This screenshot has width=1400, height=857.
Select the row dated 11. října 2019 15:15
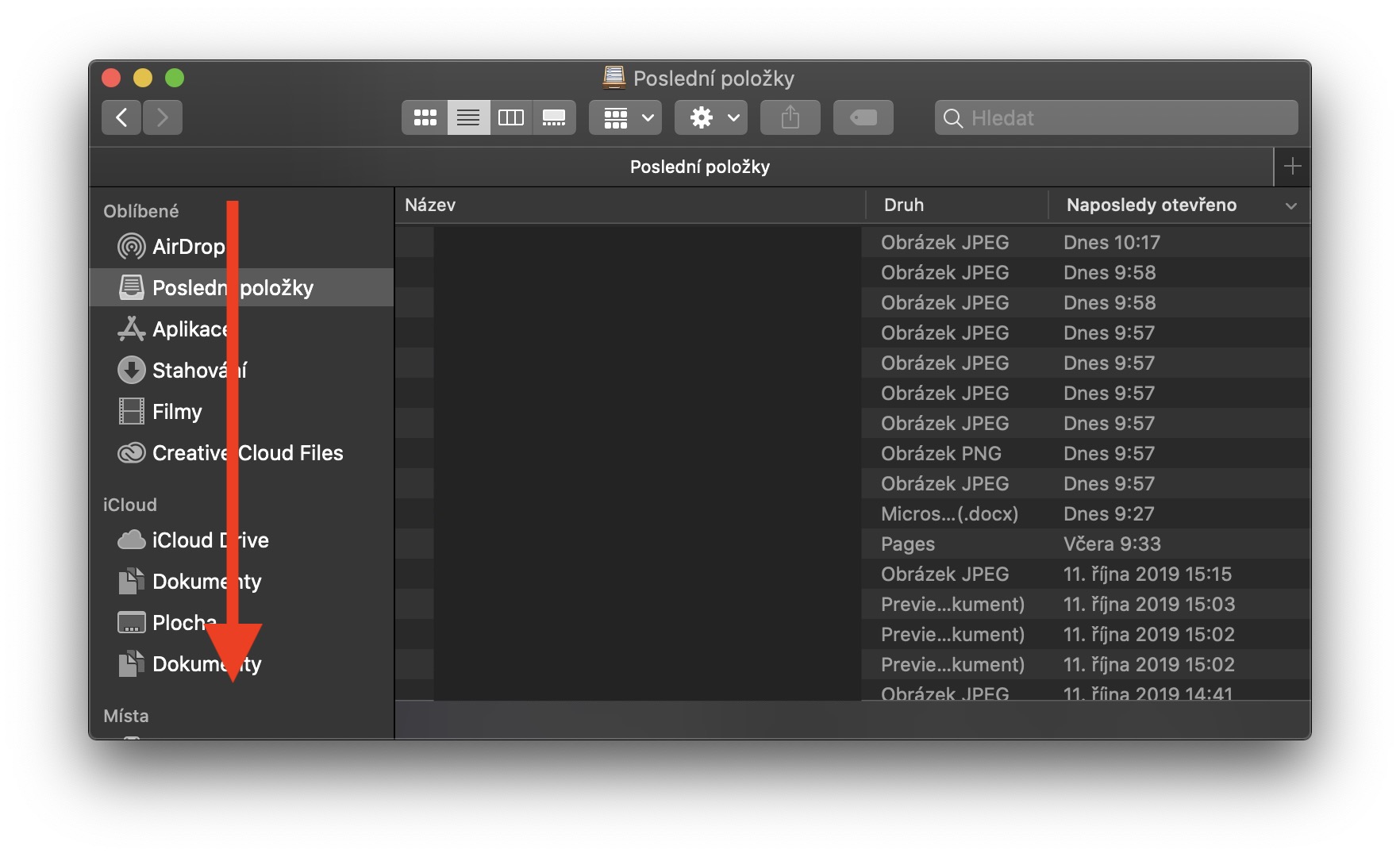pos(852,574)
